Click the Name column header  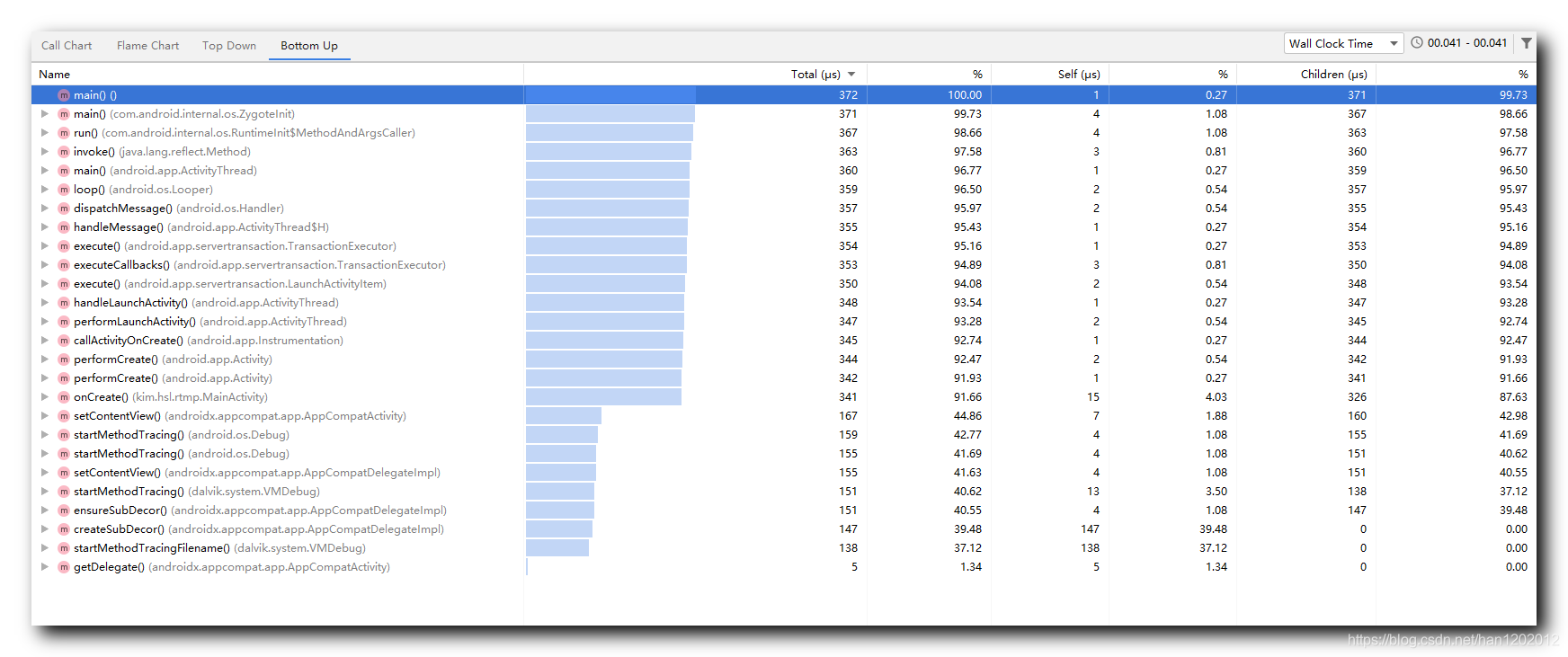pyautogui.click(x=55, y=75)
